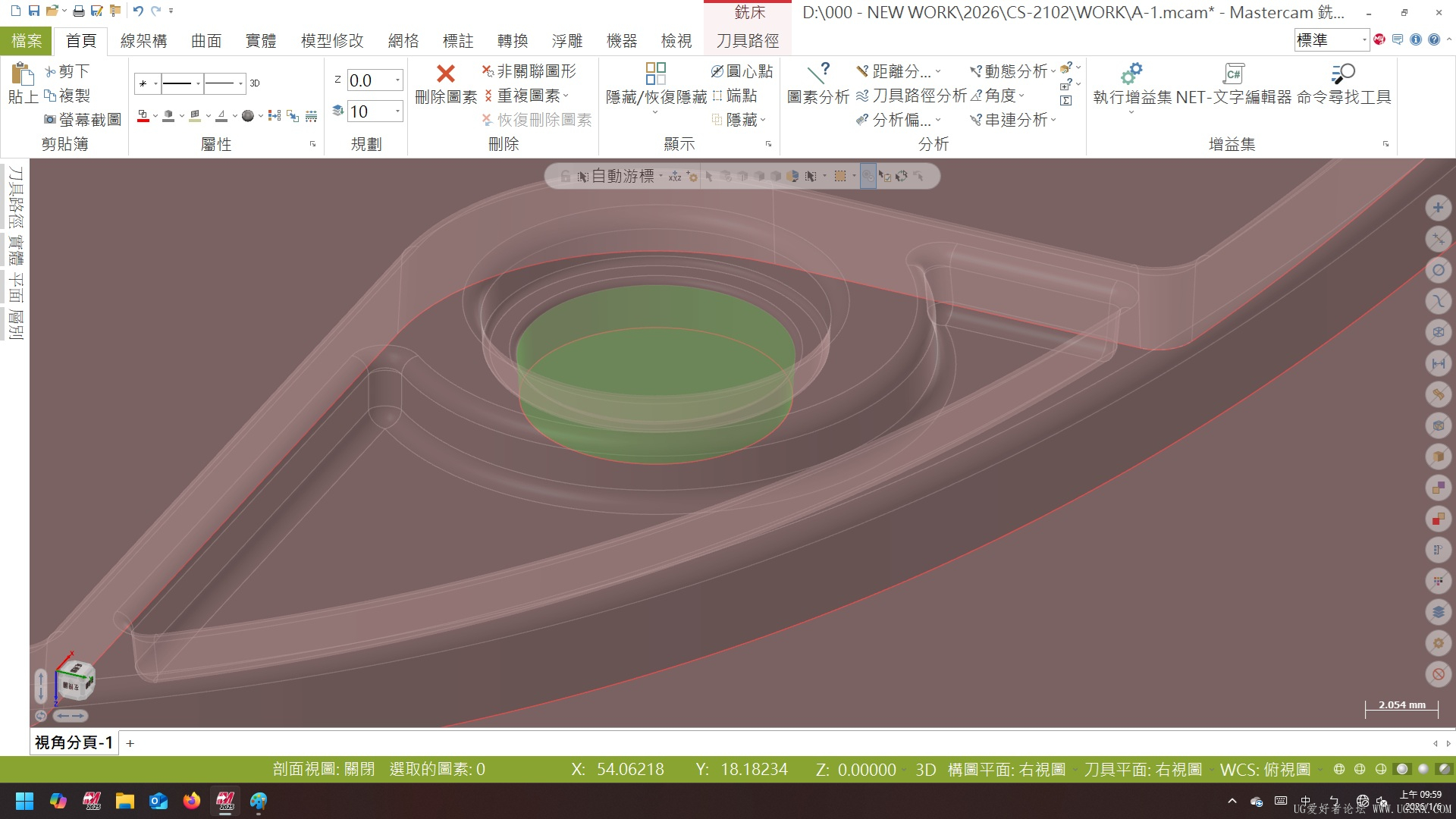Click the view orientation gnomon cube
This screenshot has width=1456, height=819.
coord(75,680)
